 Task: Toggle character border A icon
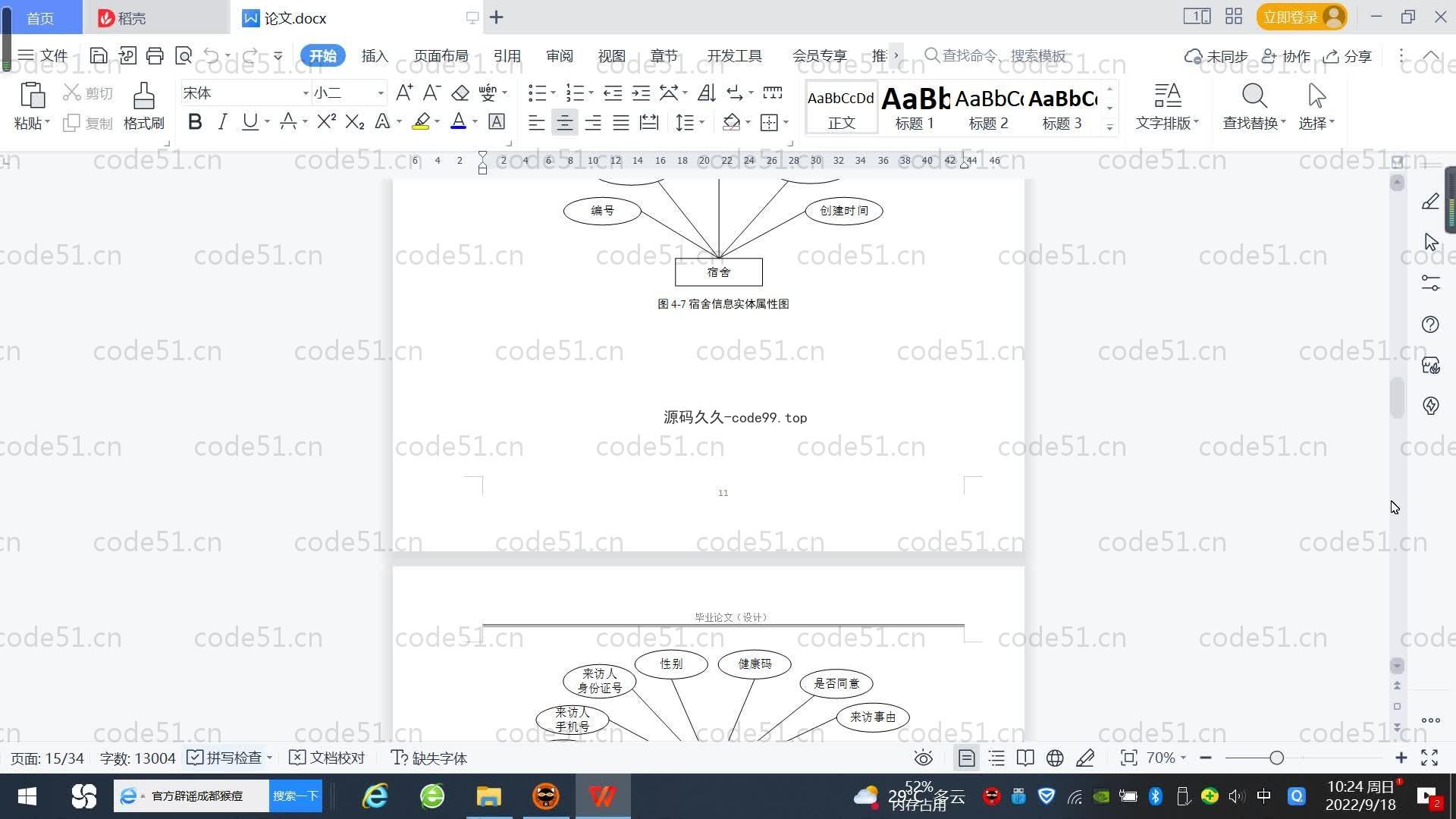point(497,121)
